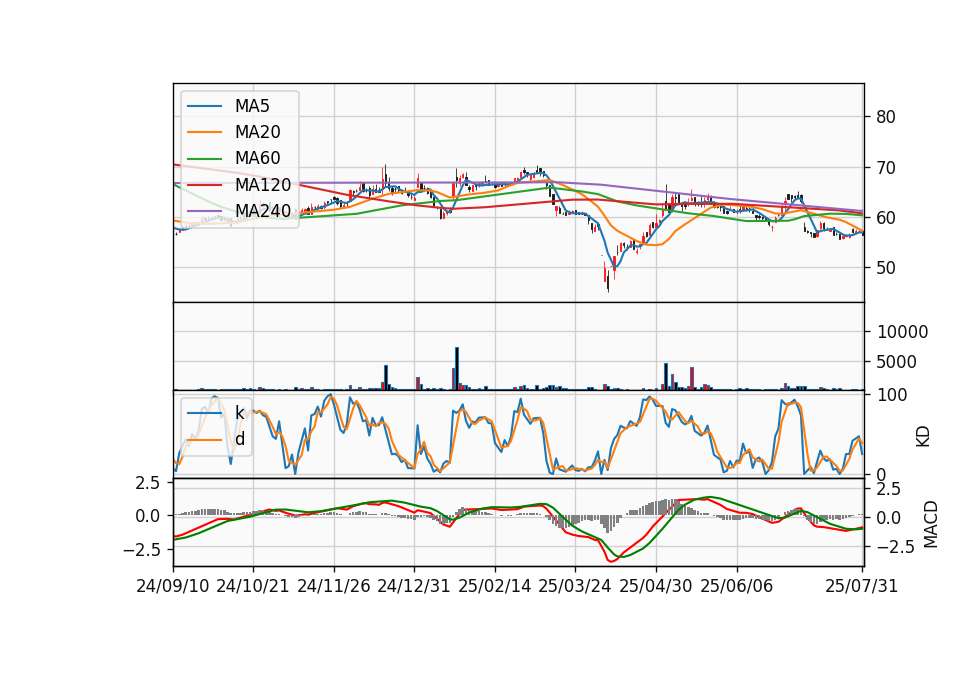The width and height of the screenshot is (960, 690).
Task: Click the MA120 legend label
Action: click(263, 184)
